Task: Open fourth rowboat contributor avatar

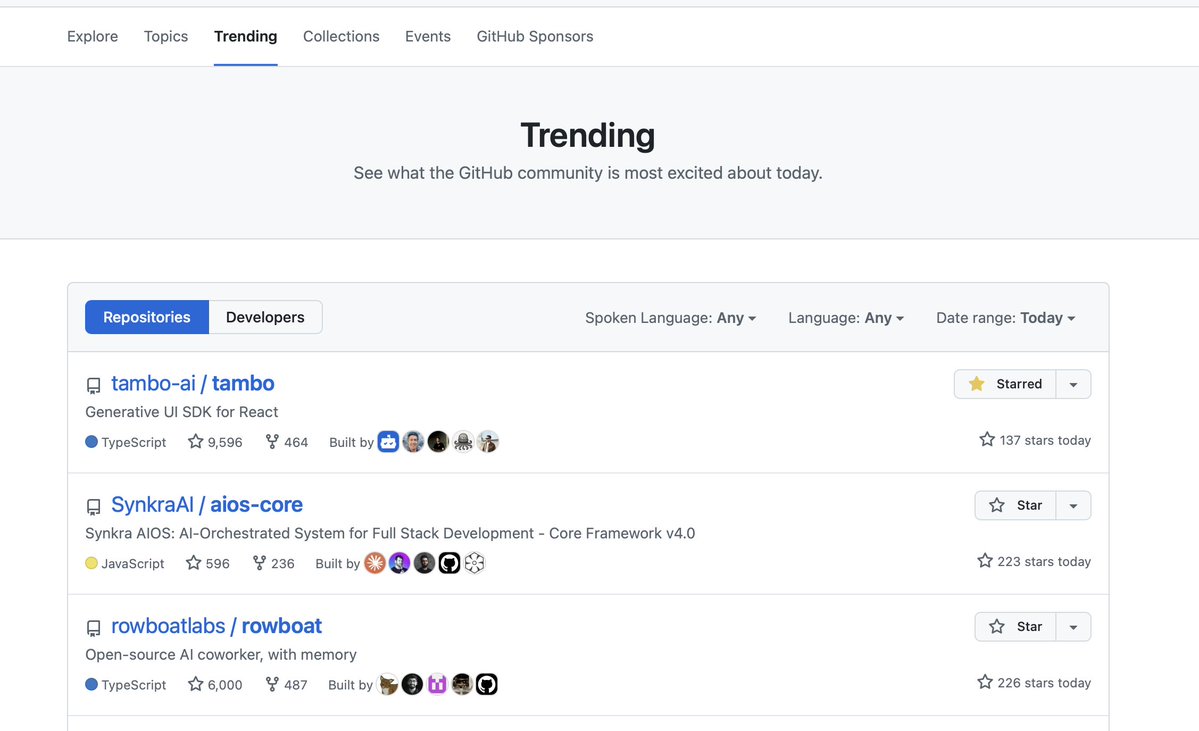Action: (462, 684)
